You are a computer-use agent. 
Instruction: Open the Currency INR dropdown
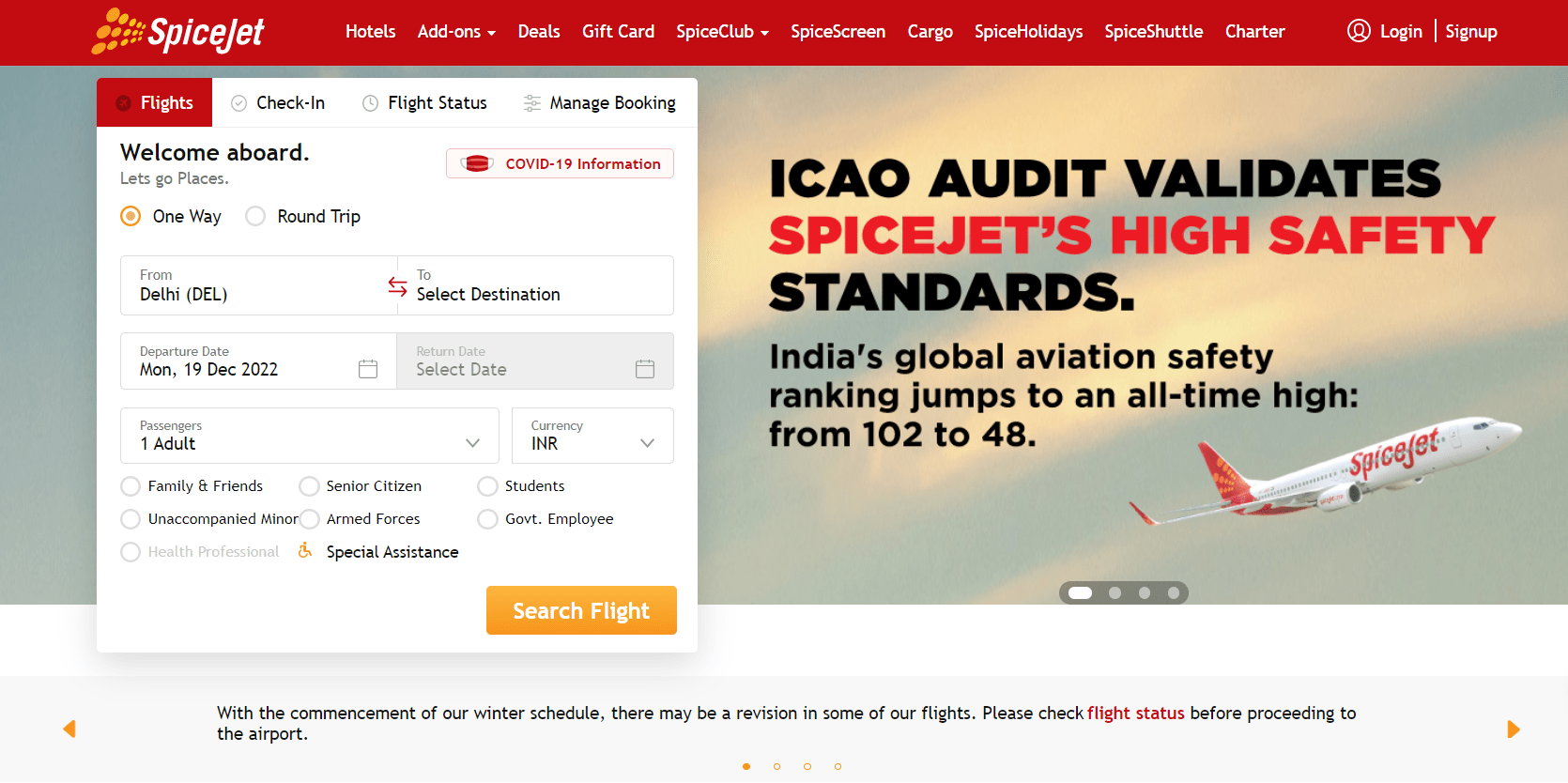click(x=592, y=436)
